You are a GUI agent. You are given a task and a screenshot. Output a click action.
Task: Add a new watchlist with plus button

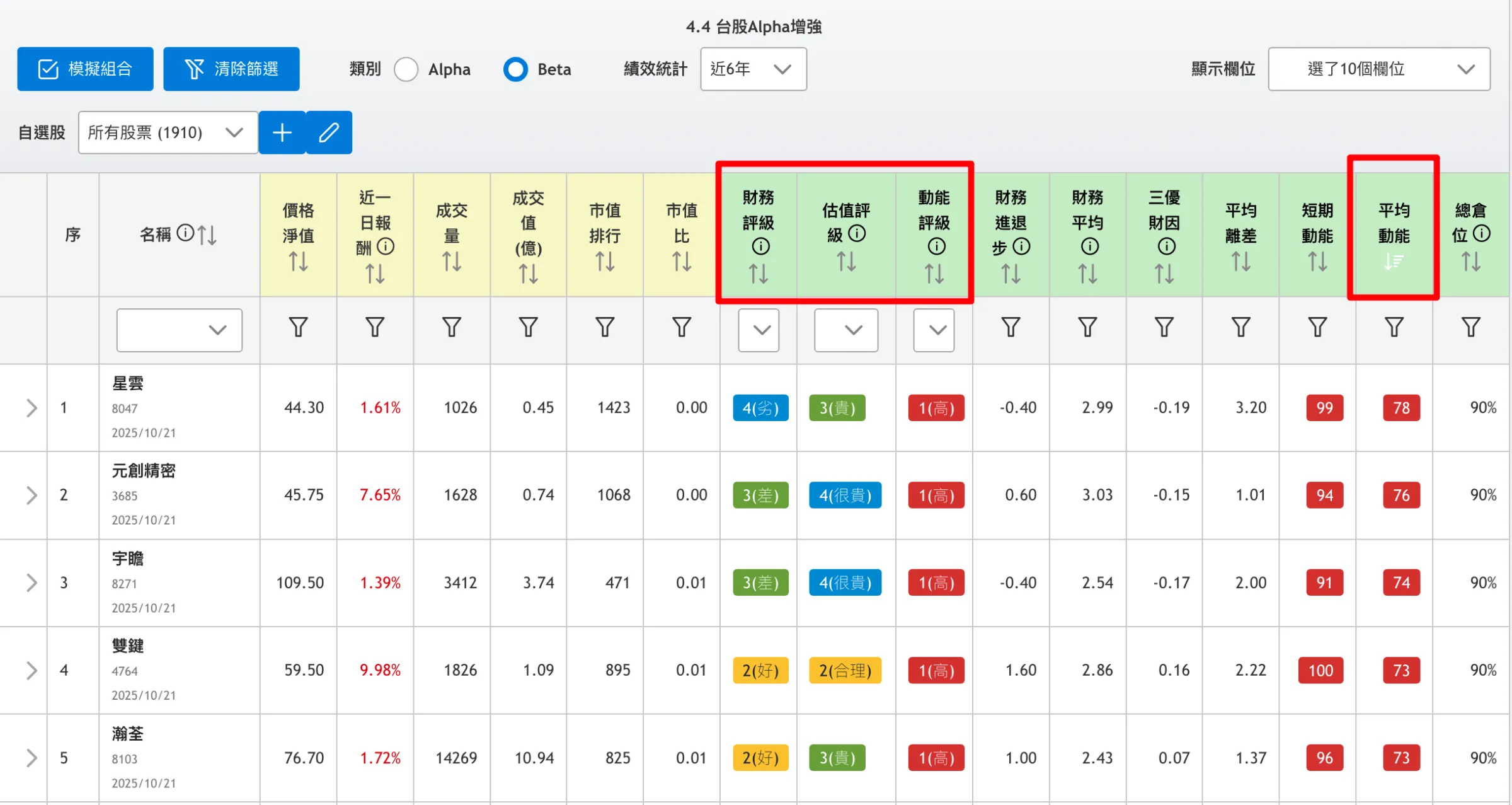tap(282, 132)
